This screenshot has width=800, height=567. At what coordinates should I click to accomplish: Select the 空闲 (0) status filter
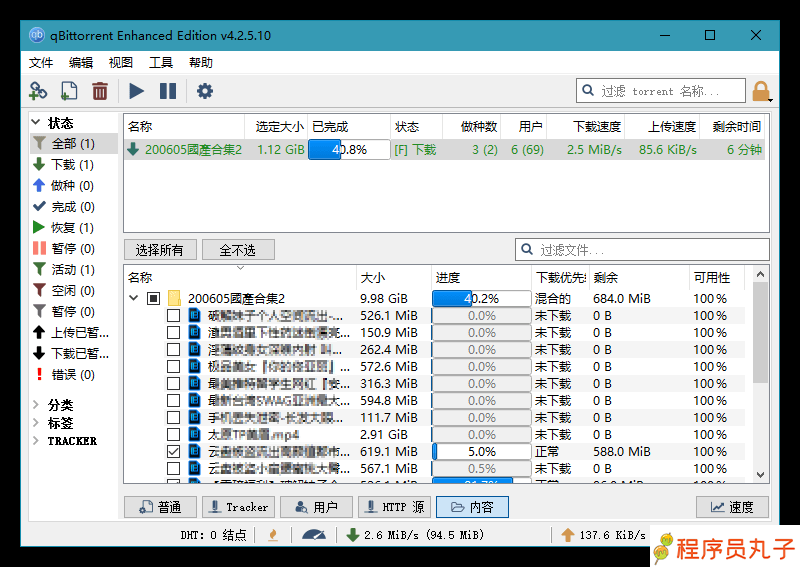click(73, 290)
